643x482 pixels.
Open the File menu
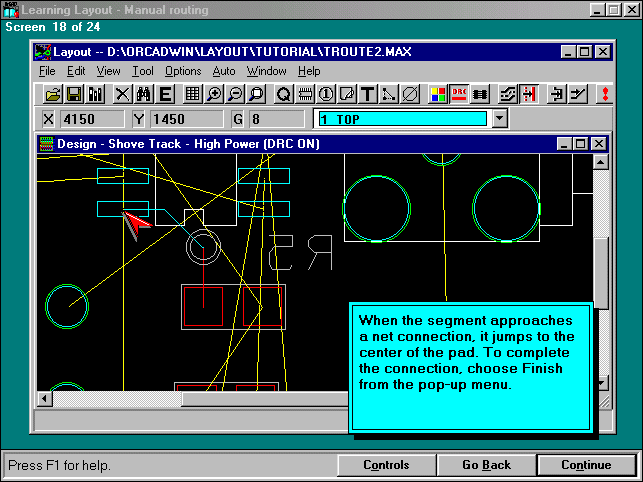(47, 71)
